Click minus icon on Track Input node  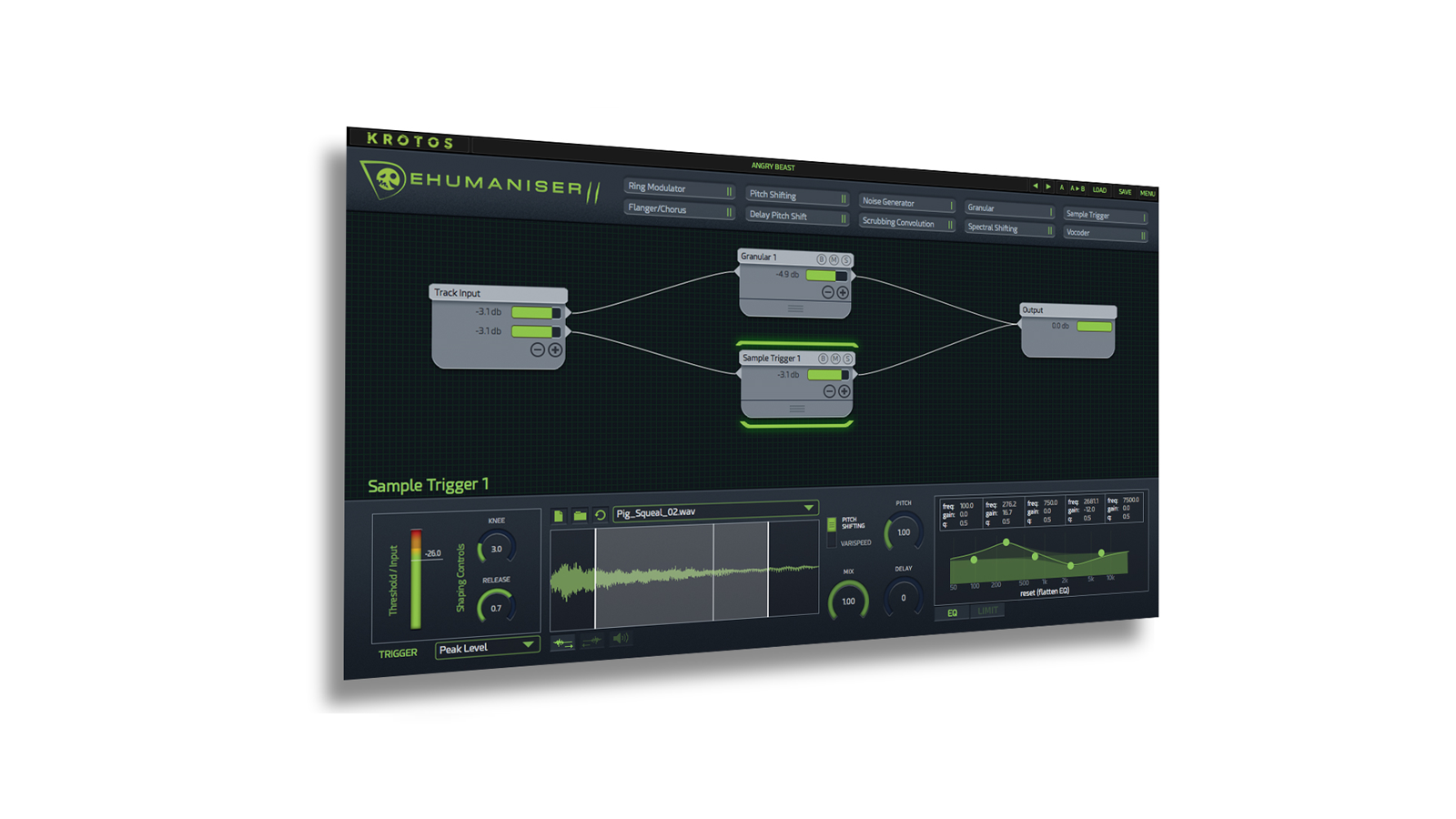(538, 349)
